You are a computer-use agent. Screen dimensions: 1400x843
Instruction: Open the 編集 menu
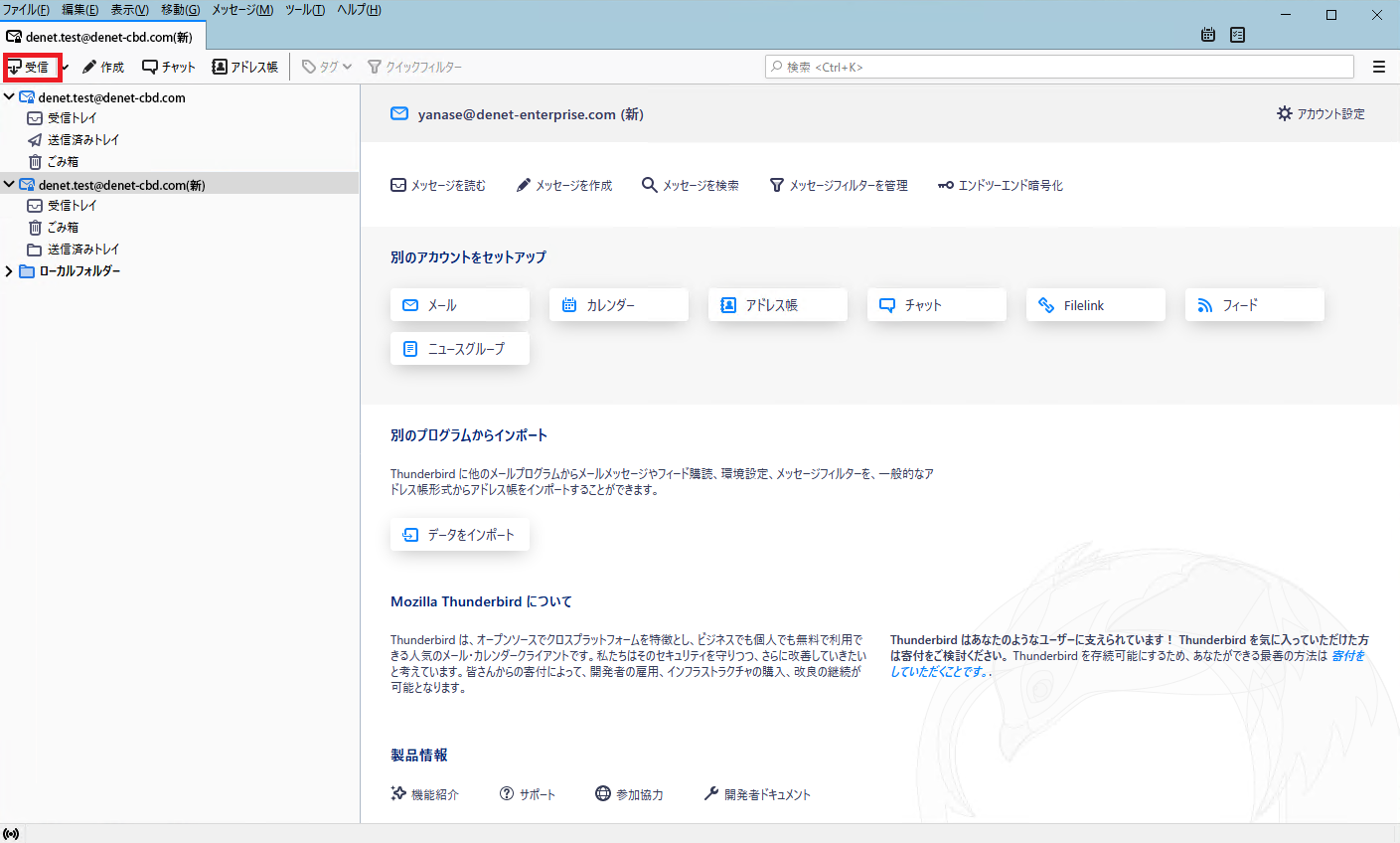coord(80,10)
